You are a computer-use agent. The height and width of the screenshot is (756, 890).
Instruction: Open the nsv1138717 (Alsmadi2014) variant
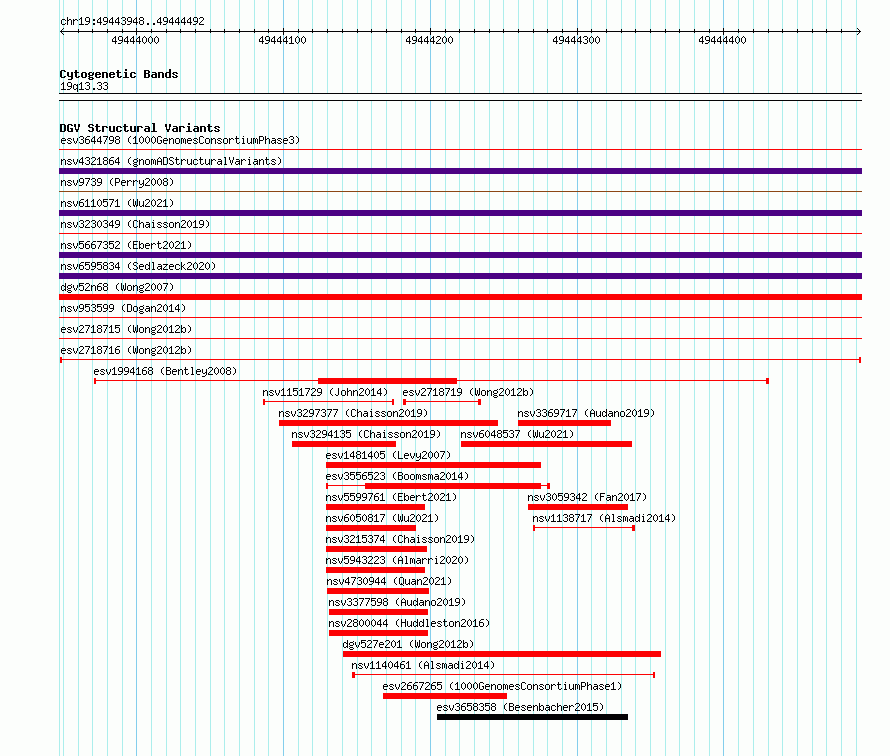click(604, 518)
